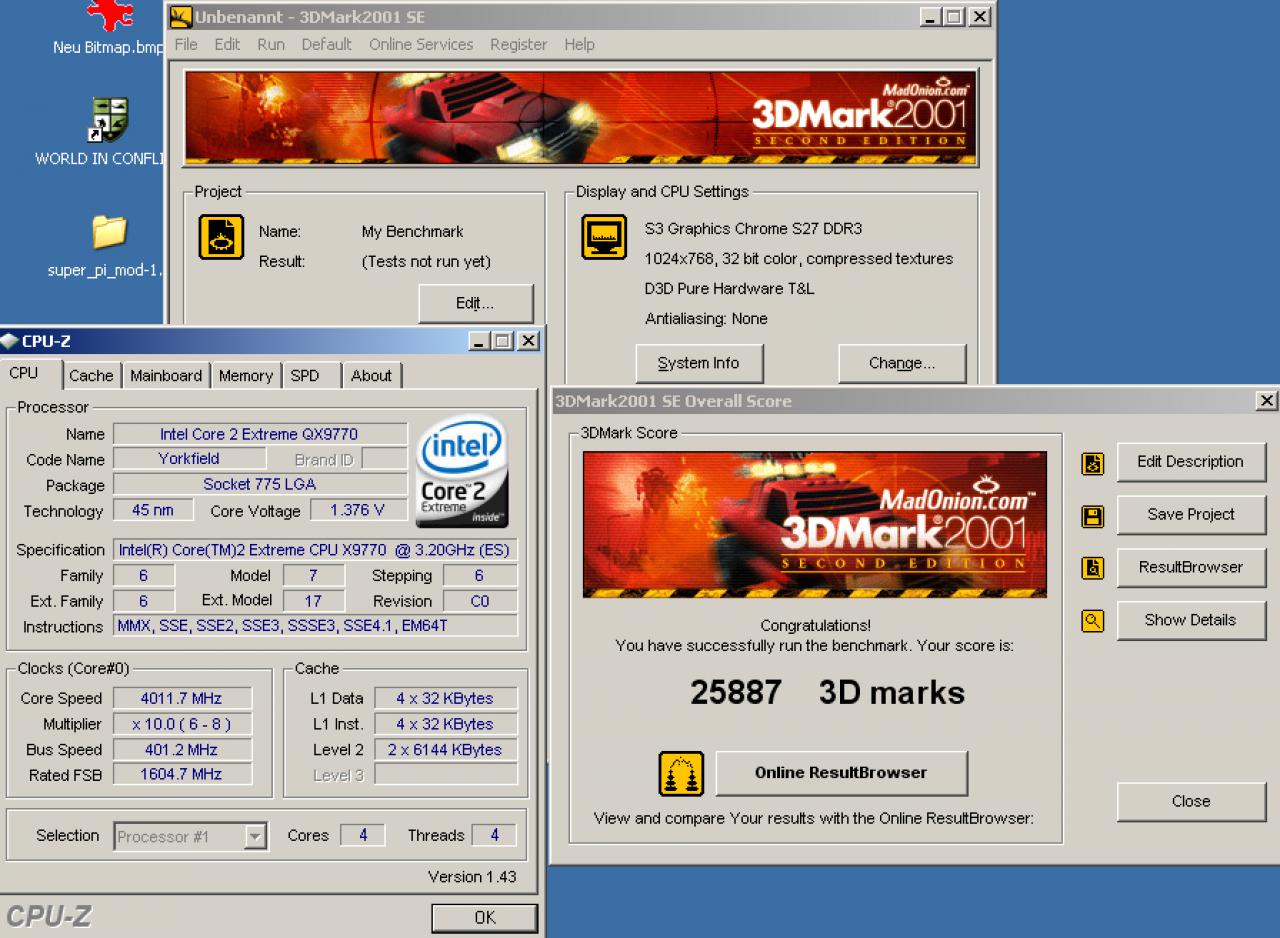This screenshot has height=938, width=1280.
Task: Click the Package field Socket 775 LGA
Action: pos(260,484)
